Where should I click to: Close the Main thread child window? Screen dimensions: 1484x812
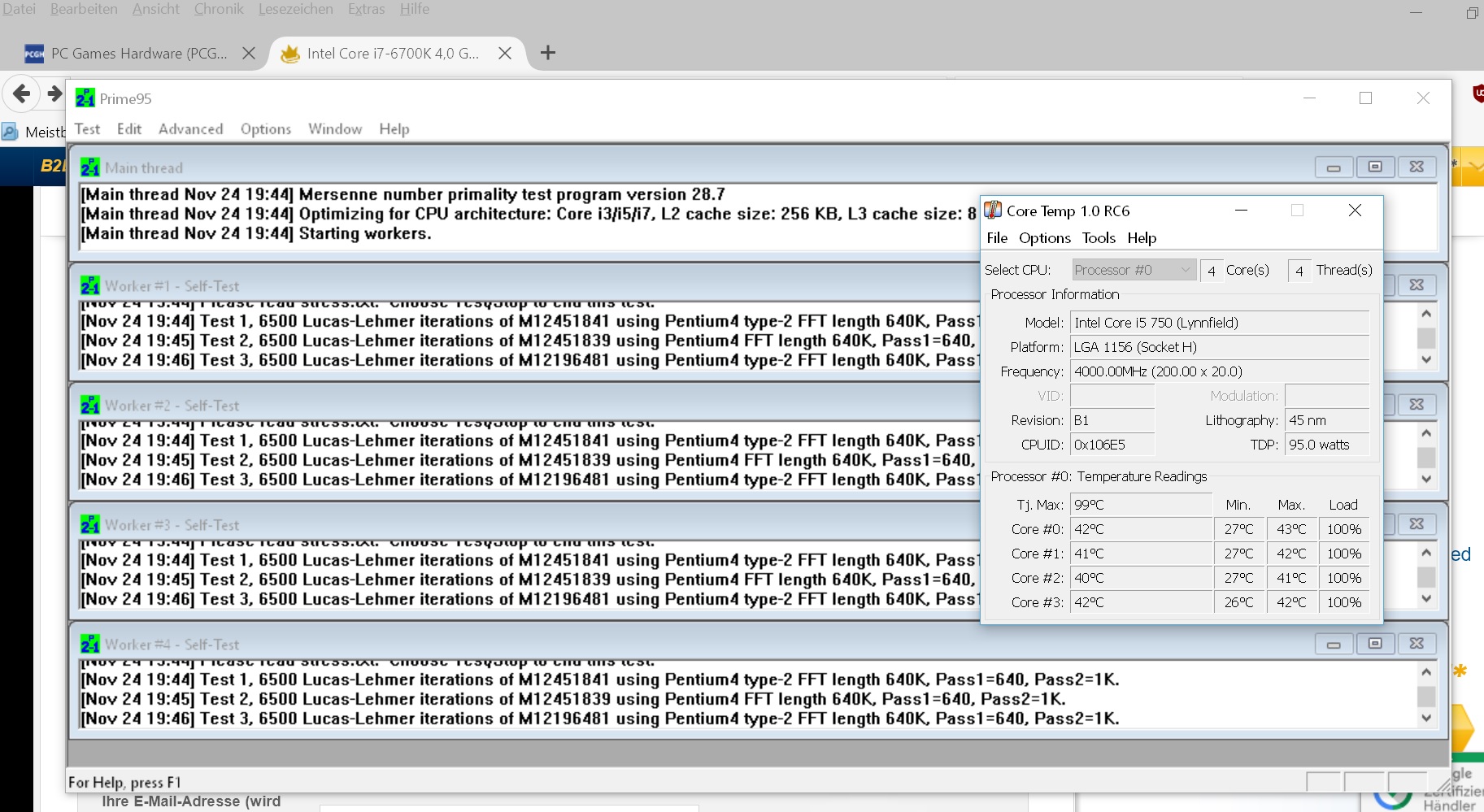(x=1417, y=167)
